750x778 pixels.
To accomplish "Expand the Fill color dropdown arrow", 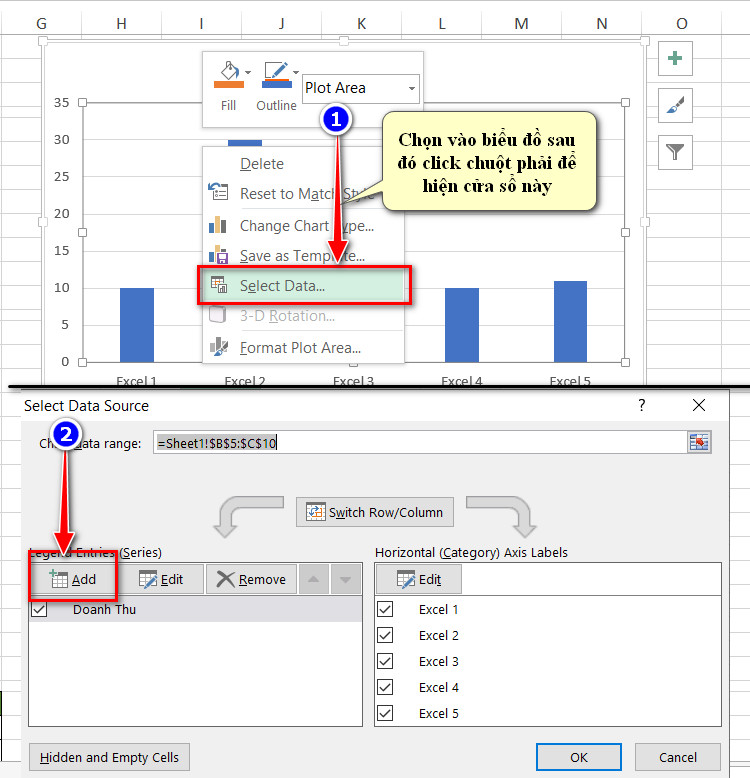I will pos(248,72).
